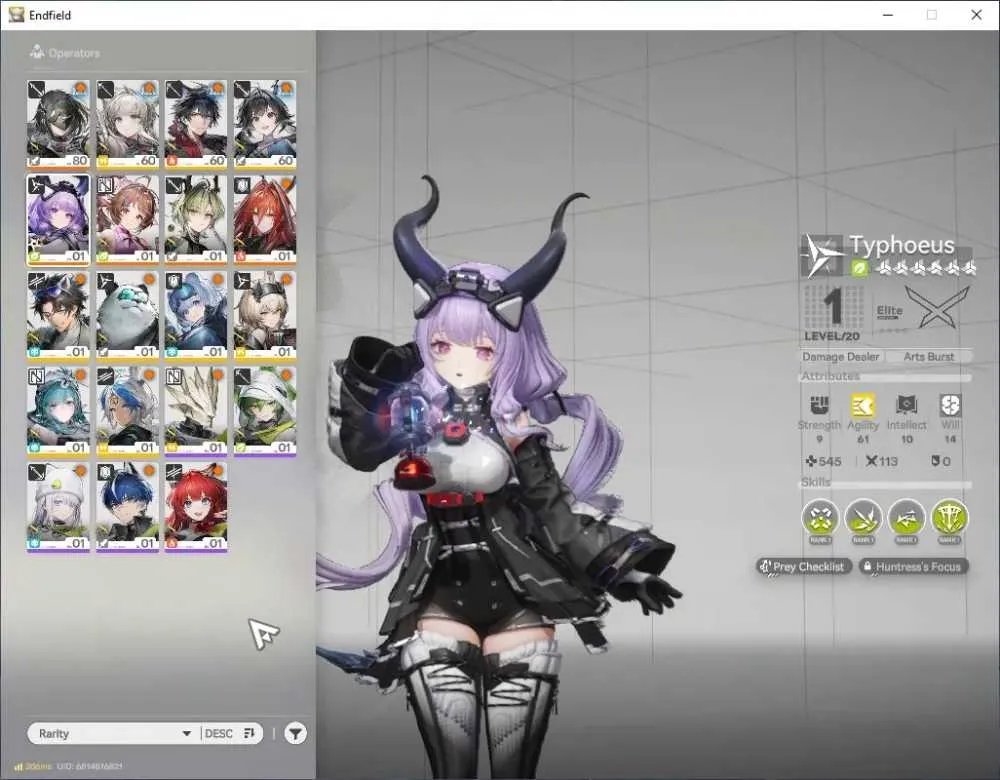Select the panda operator portrait

coord(128,316)
